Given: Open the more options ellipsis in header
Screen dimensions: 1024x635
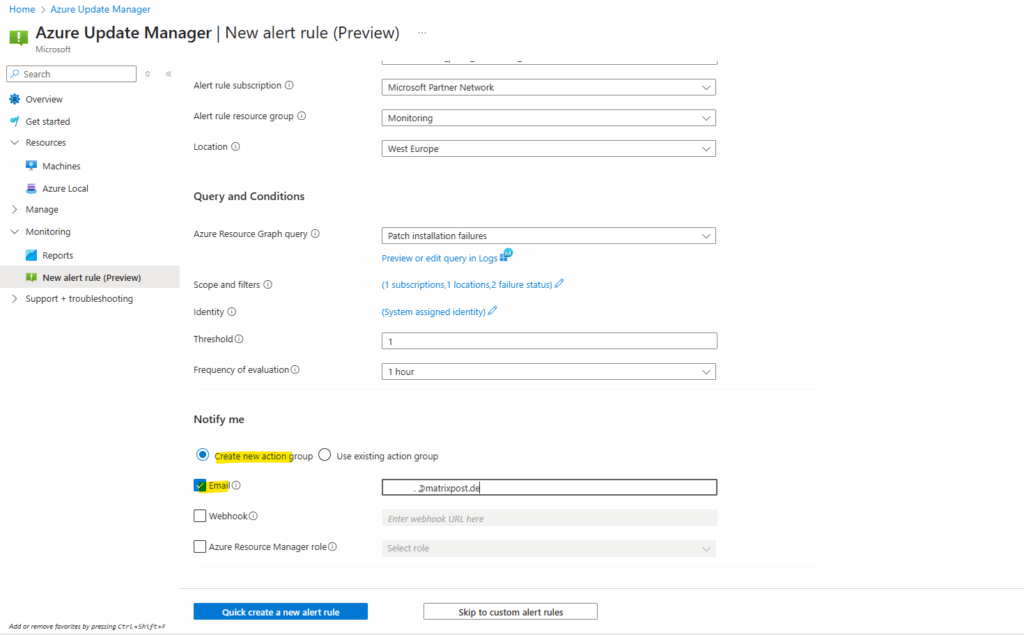Looking at the screenshot, I should tap(422, 33).
